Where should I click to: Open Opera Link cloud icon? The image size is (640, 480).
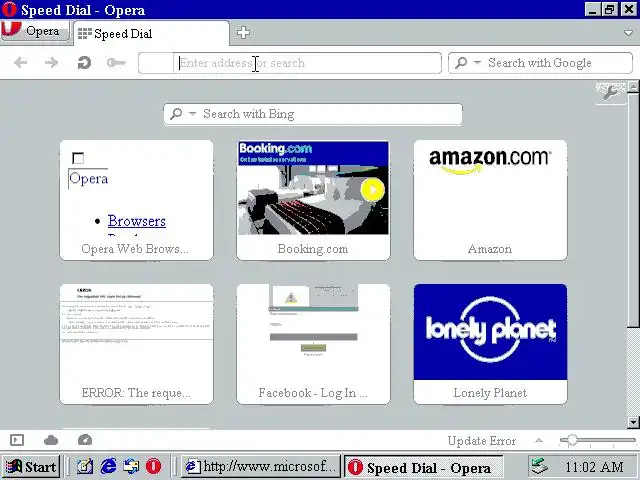click(x=51, y=440)
